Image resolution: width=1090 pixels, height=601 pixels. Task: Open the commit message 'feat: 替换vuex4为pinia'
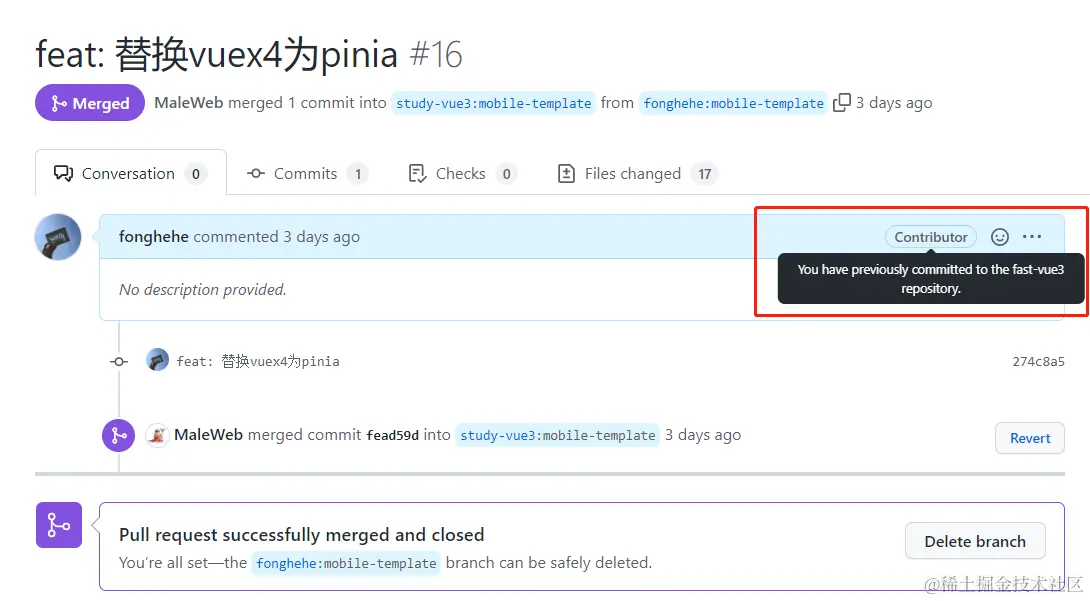pos(258,361)
